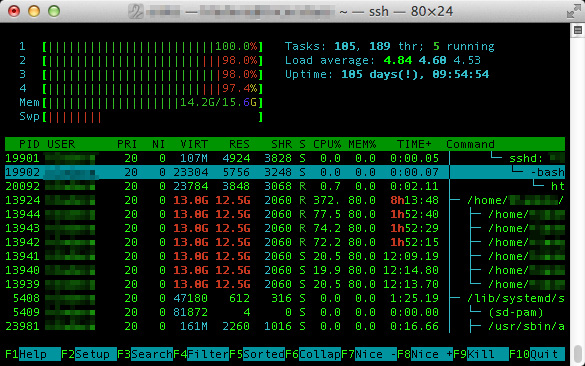Click the Mem bar showing 14.2G/15.6G
Screen dimensions: 585x366
[153, 103]
